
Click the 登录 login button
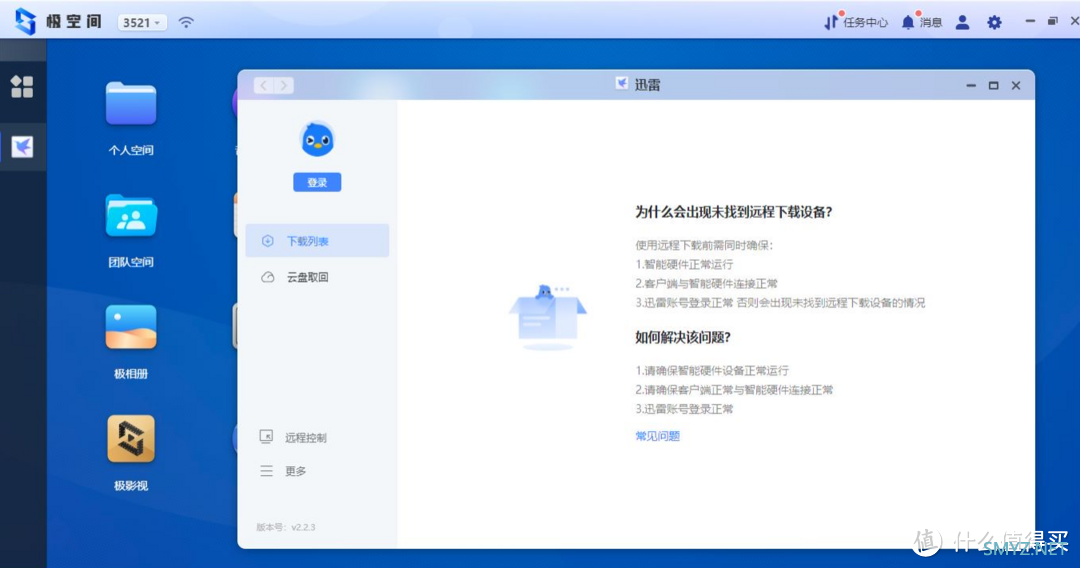[318, 182]
